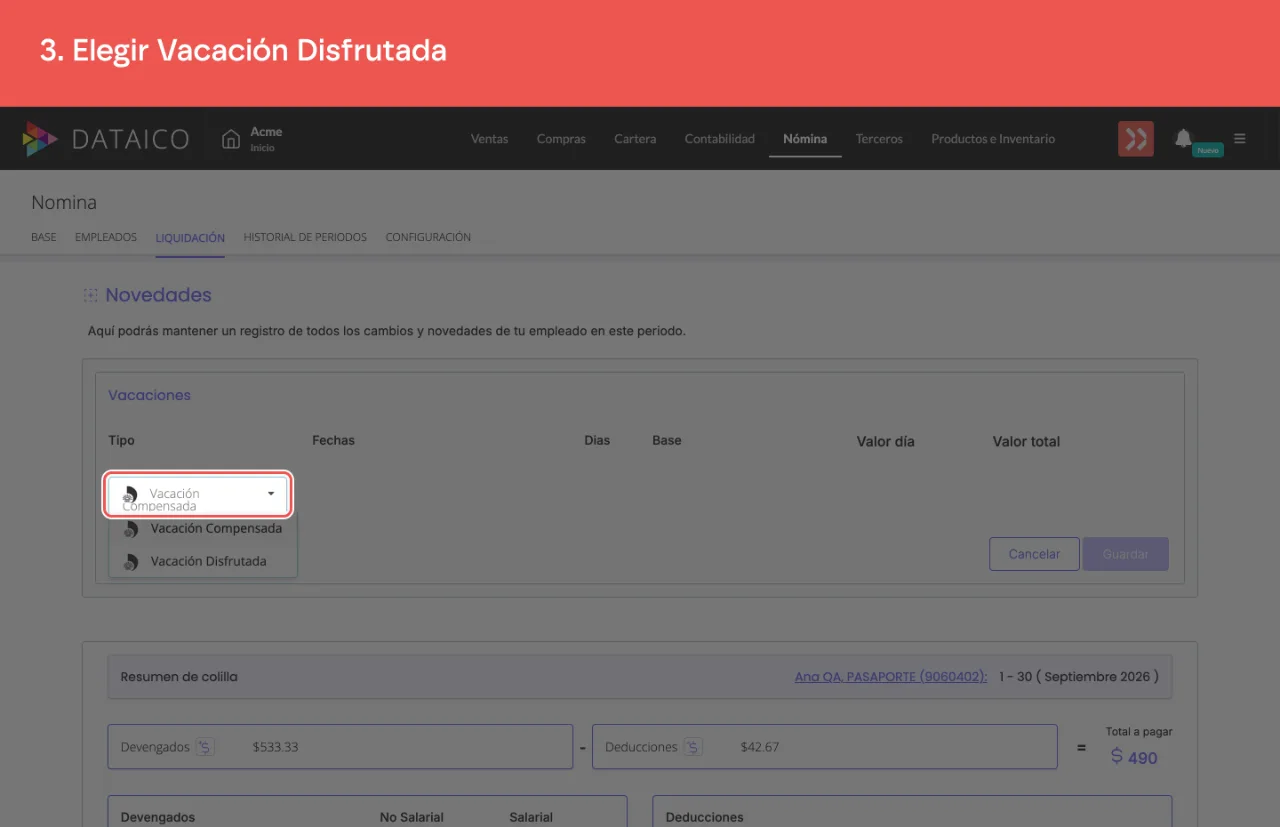Click the Novedades heading text
1280x827 pixels.
click(158, 295)
